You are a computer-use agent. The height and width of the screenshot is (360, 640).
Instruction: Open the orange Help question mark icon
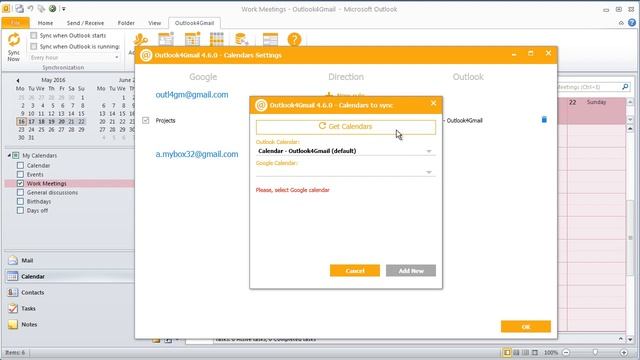(294, 40)
